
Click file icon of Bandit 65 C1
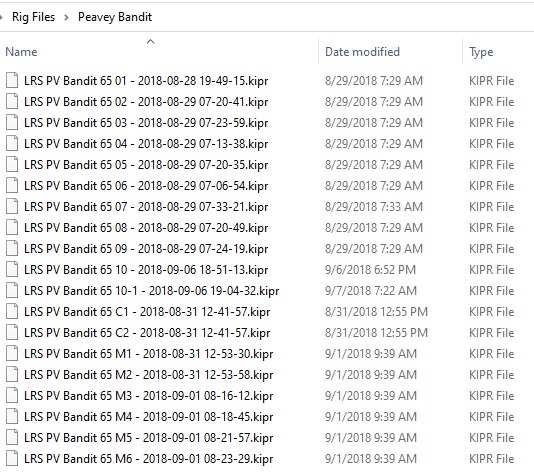(12, 312)
